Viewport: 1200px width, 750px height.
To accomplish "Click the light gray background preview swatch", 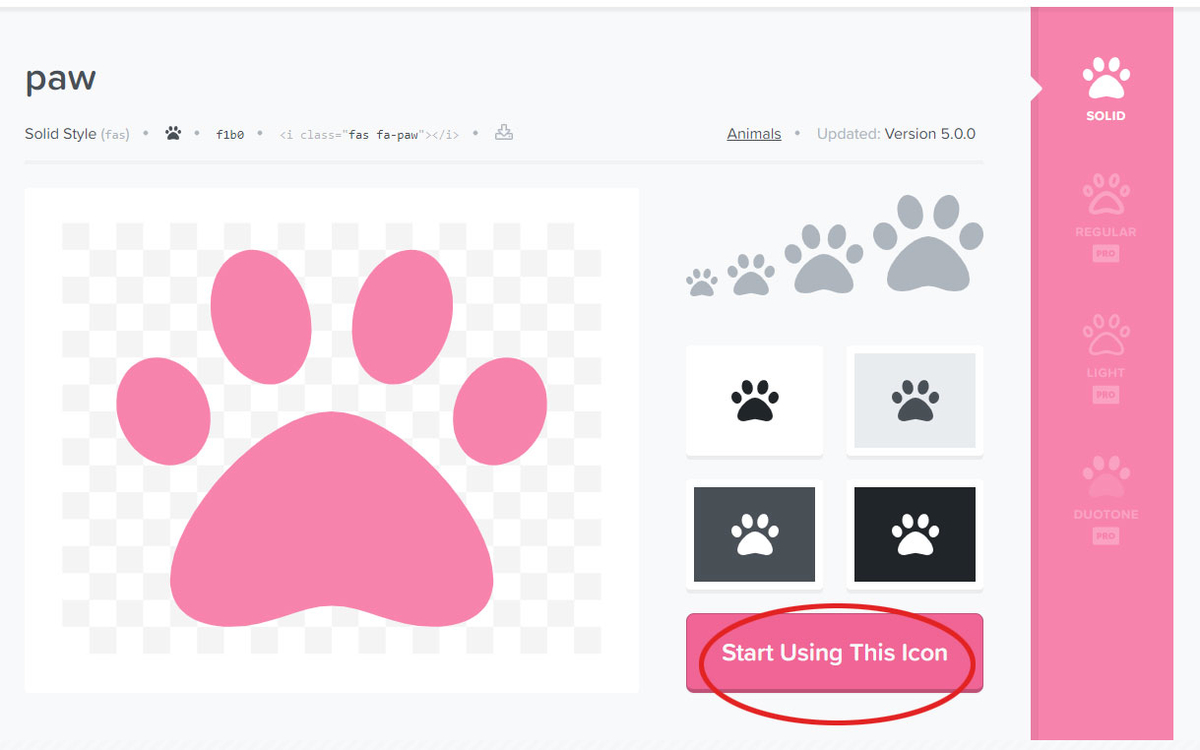I will pyautogui.click(x=913, y=400).
